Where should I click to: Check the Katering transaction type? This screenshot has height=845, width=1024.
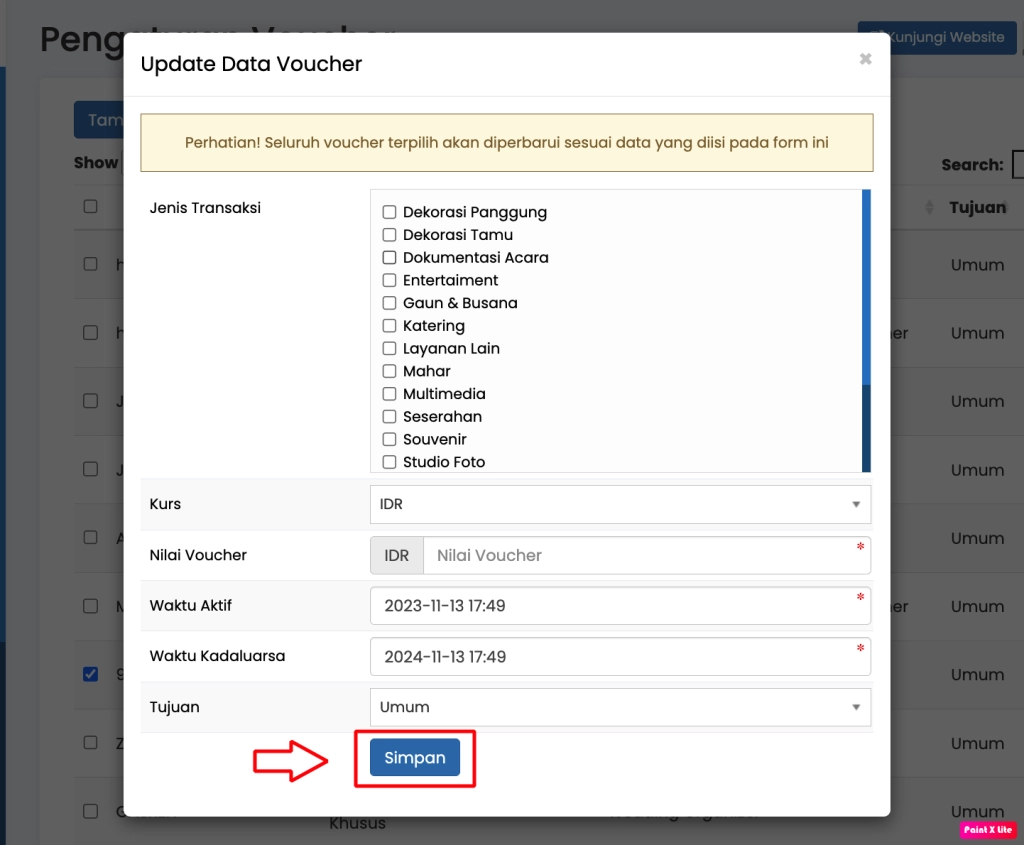click(x=389, y=325)
